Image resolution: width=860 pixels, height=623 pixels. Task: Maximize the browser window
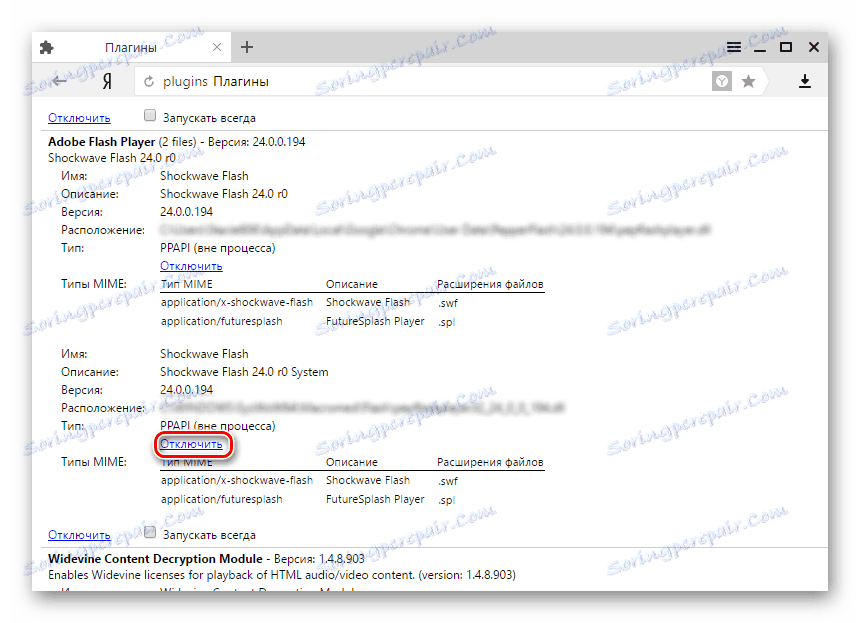[786, 47]
